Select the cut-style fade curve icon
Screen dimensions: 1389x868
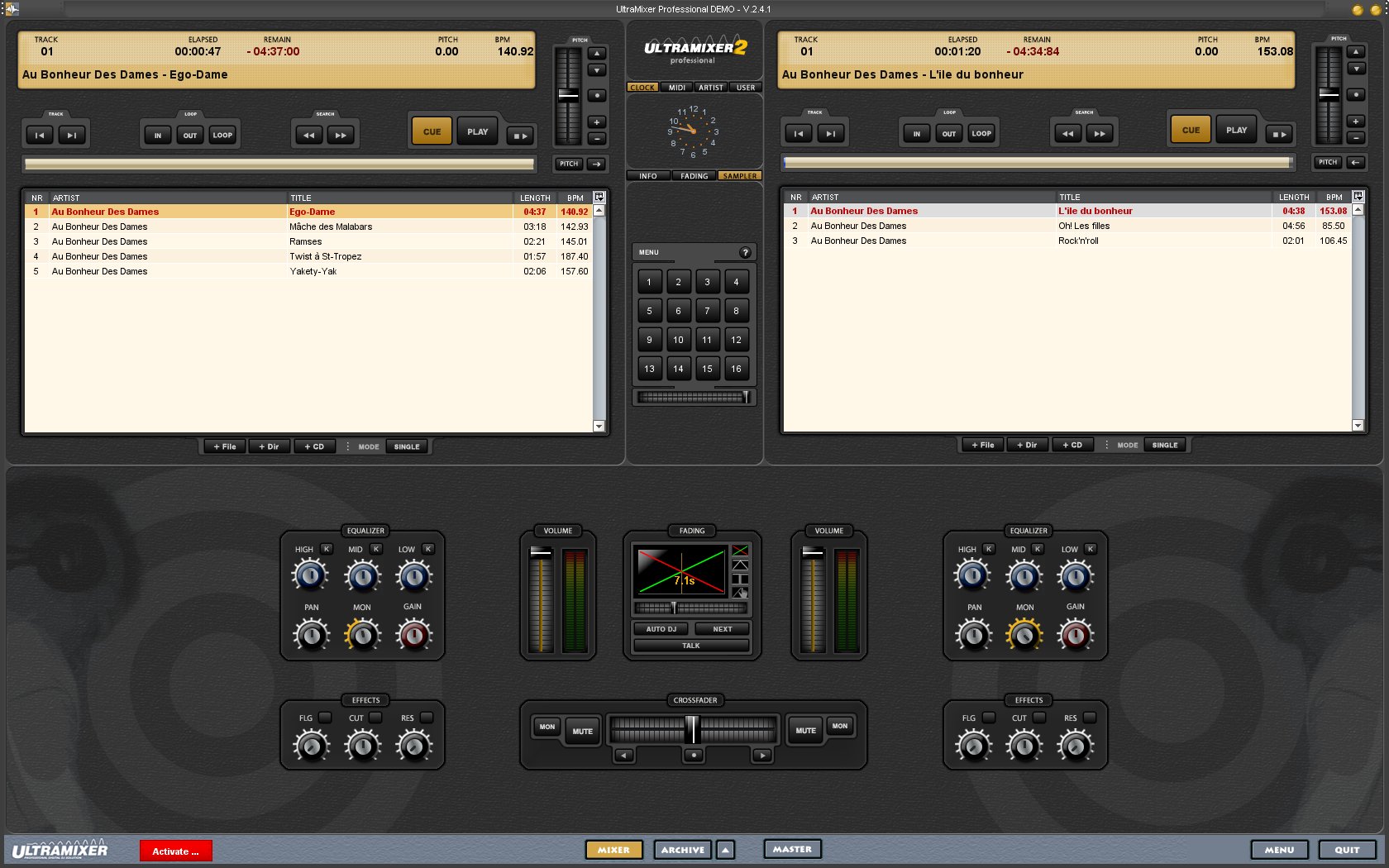pos(740,579)
